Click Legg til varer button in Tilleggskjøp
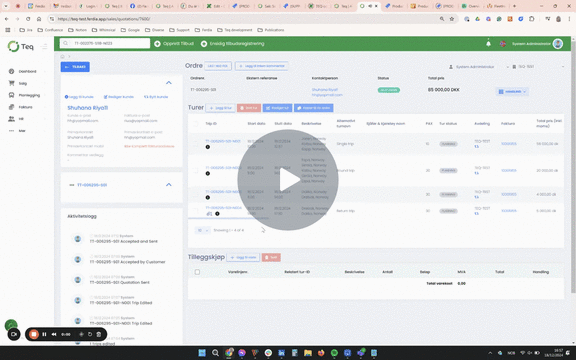Screen dimensions: 576x360 243,258
